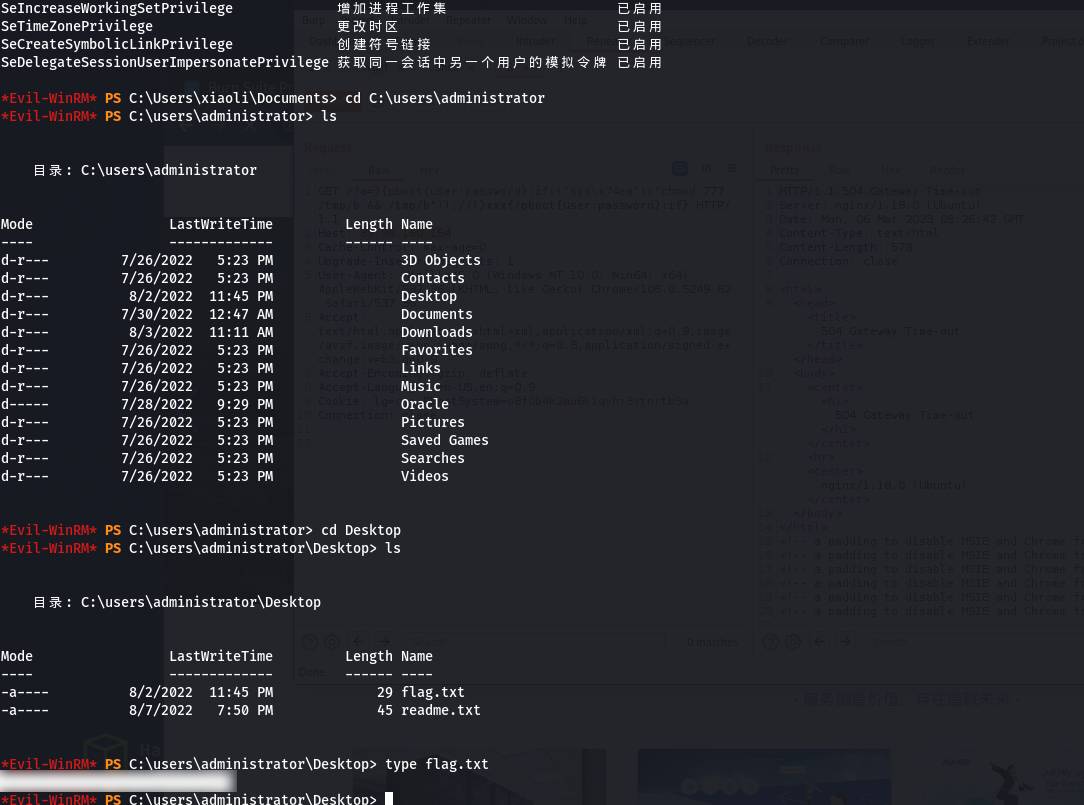Open Logger tab in background Burp Suite window
Image resolution: width=1084 pixels, height=805 pixels.
pos(917,41)
